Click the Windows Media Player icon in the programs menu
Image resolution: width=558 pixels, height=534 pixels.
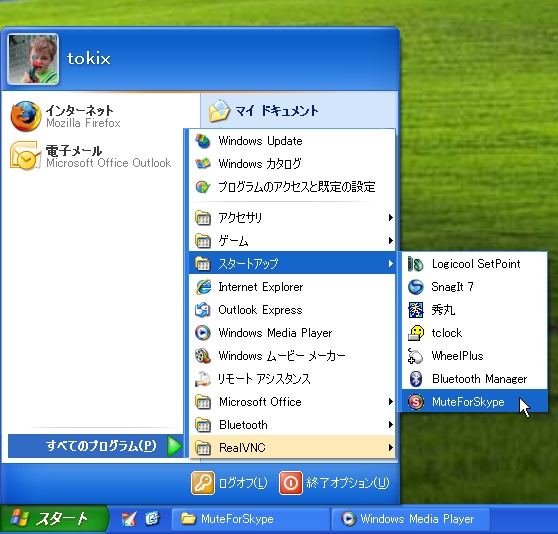[203, 333]
